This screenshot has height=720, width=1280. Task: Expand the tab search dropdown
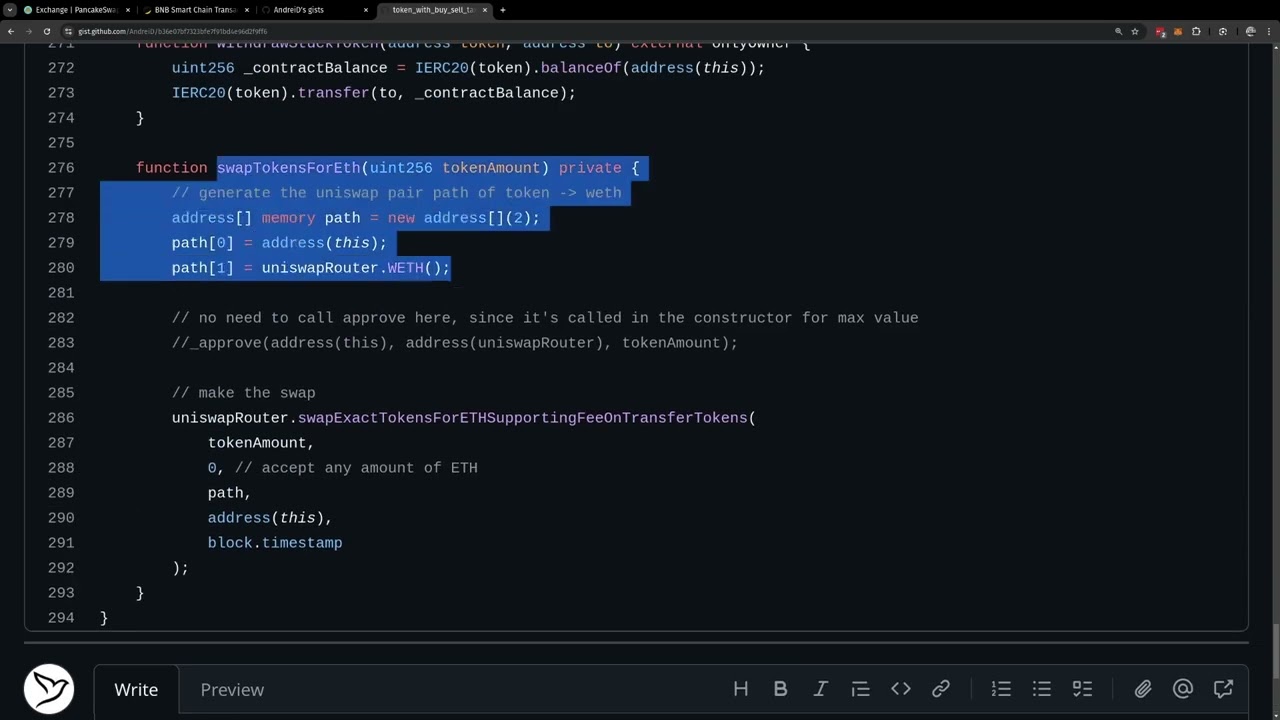pyautogui.click(x=9, y=10)
